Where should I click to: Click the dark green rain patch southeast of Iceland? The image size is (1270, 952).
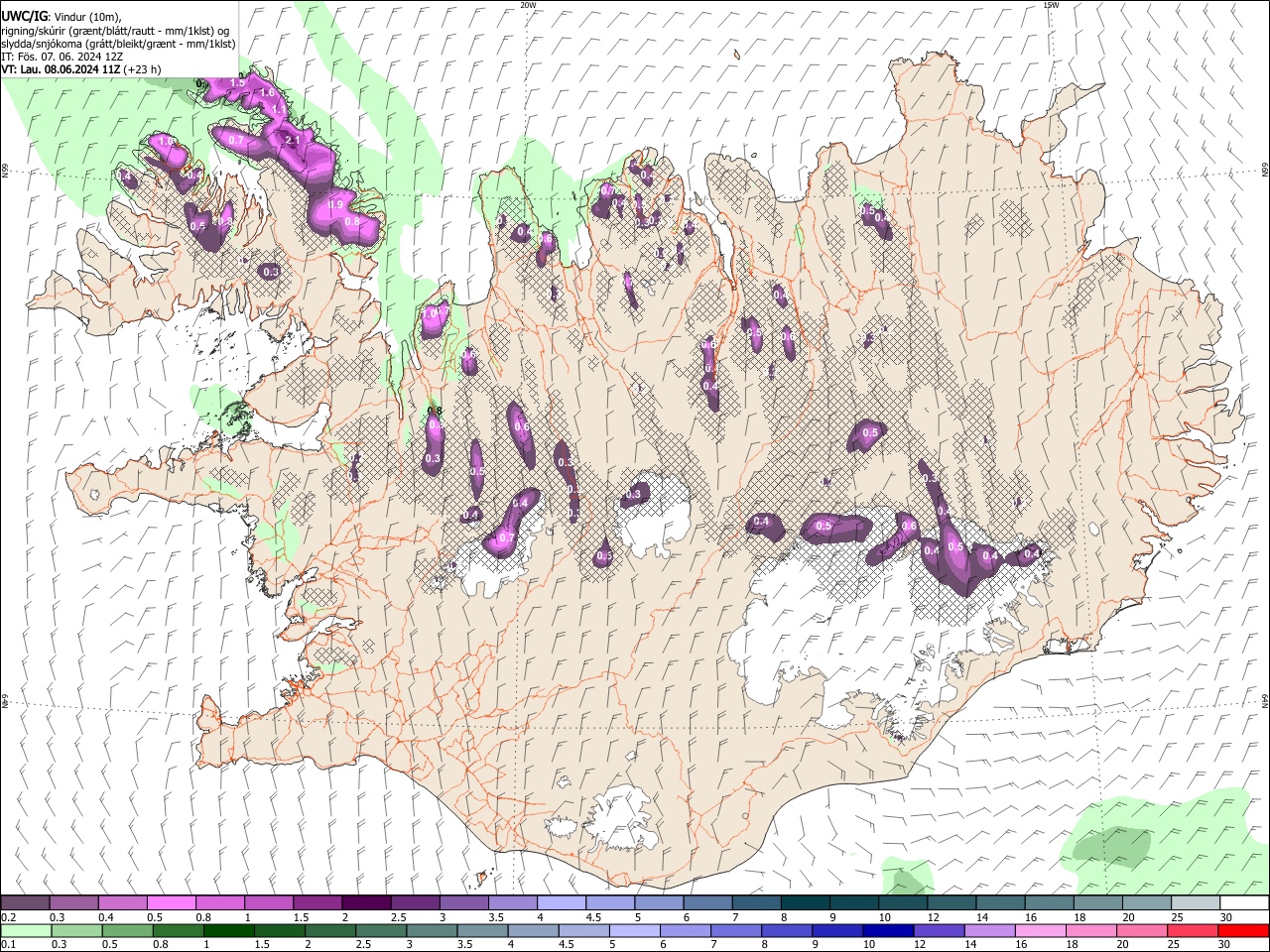click(x=1111, y=846)
